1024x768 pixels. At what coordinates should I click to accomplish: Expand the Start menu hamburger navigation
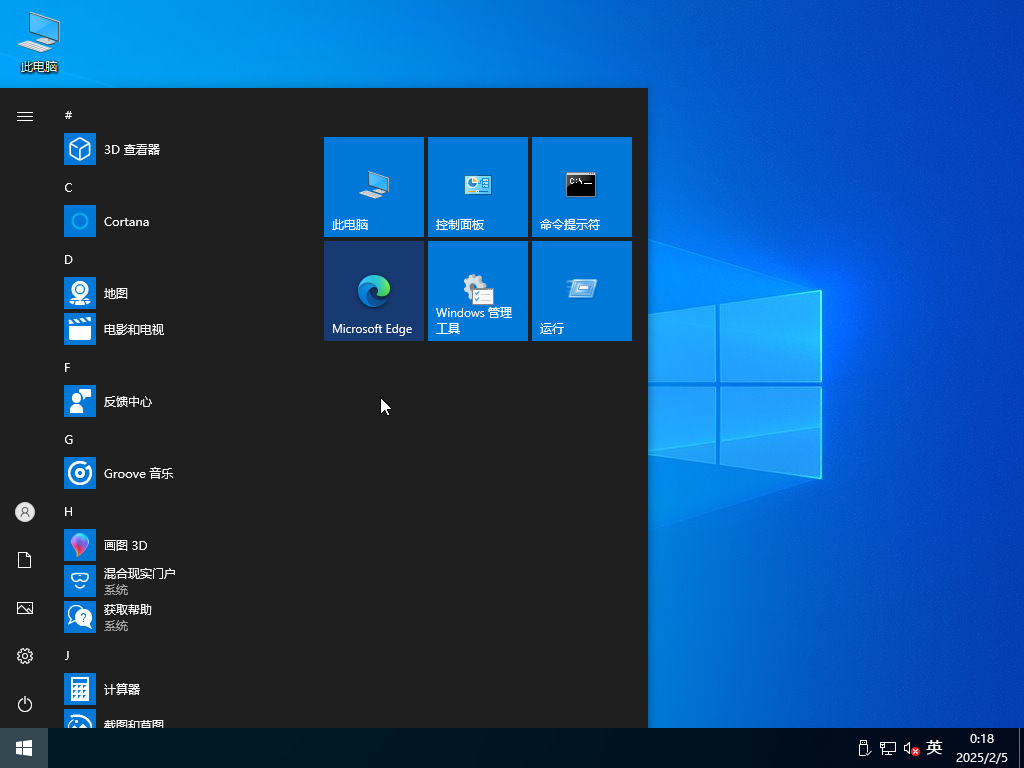(25, 116)
